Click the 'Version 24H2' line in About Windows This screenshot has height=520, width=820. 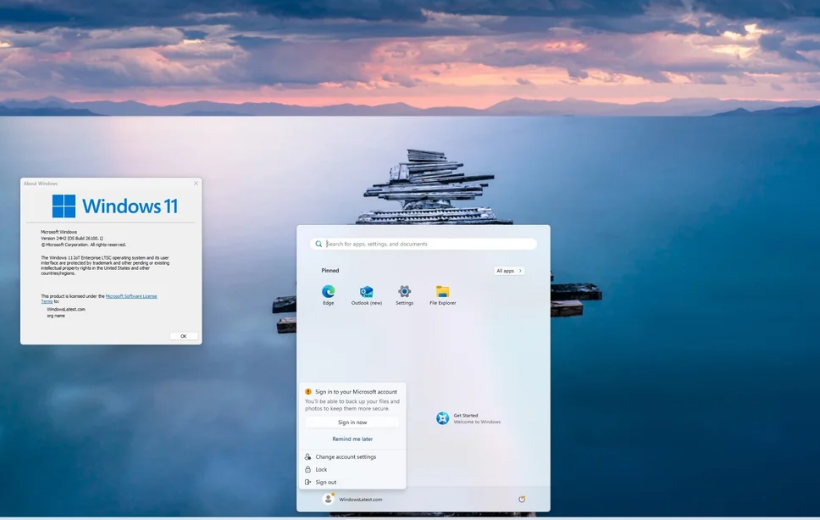72,238
